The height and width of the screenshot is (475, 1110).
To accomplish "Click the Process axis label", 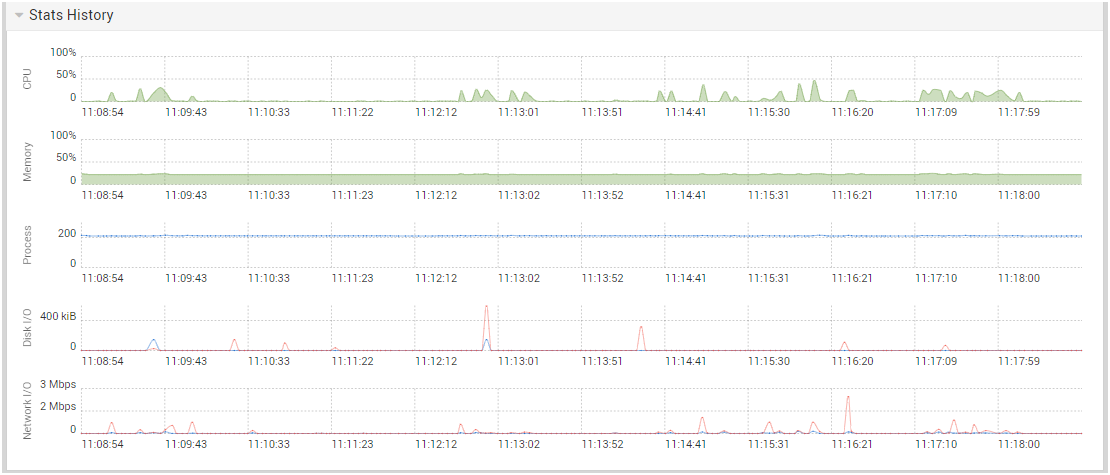I will tap(28, 246).
